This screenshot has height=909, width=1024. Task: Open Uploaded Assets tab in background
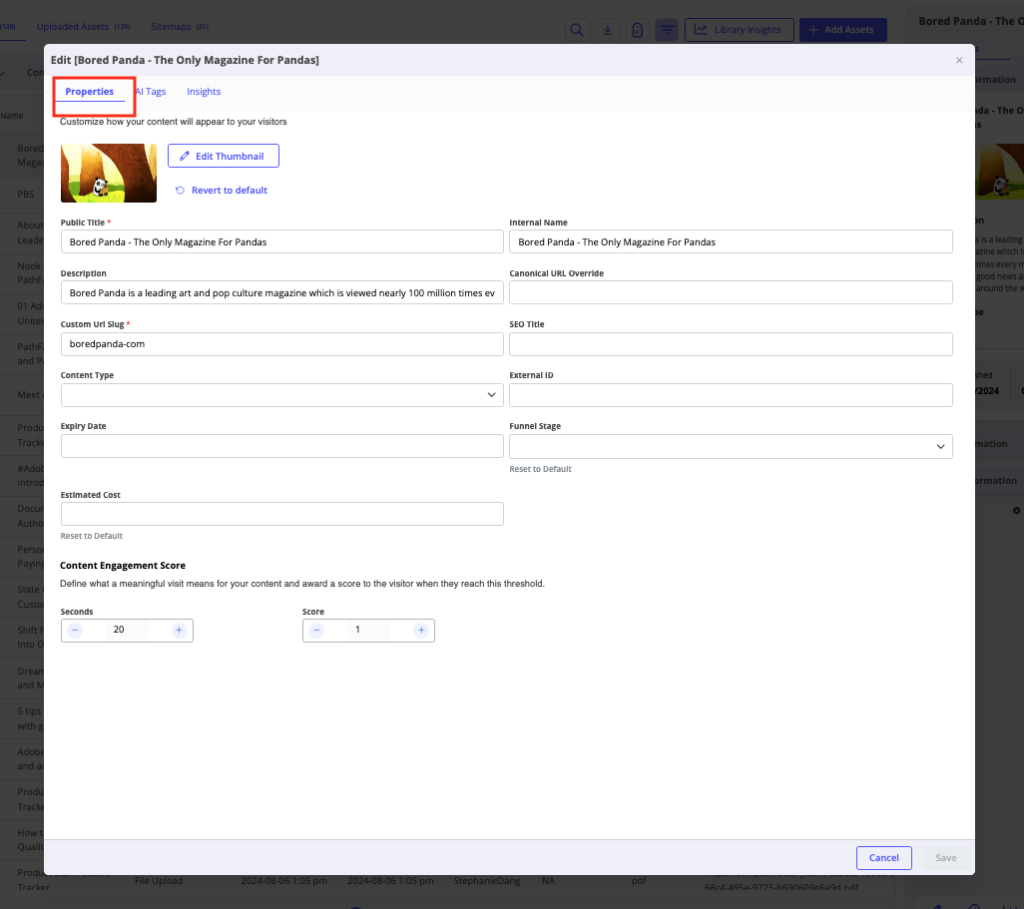click(83, 27)
